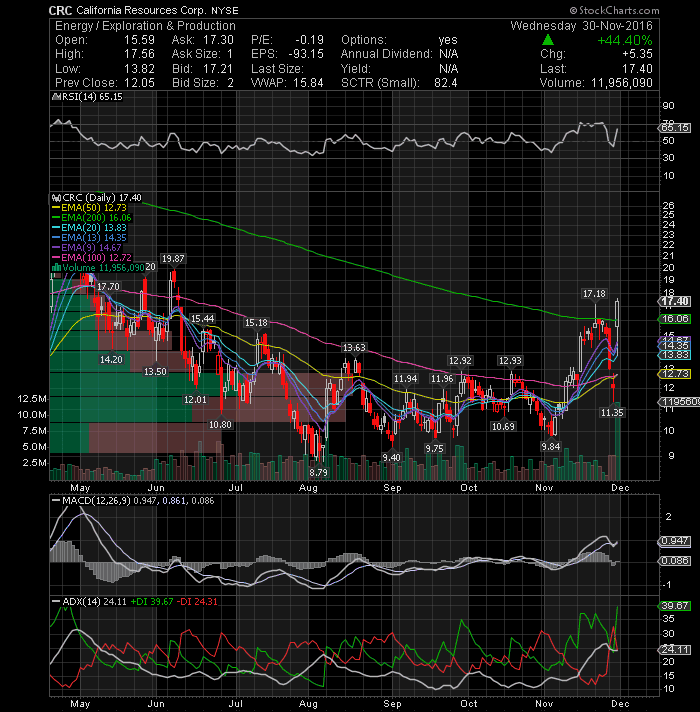Screen dimensions: 700x712
Task: Click the ADX(14) 24.11 indicator label
Action: point(94,602)
